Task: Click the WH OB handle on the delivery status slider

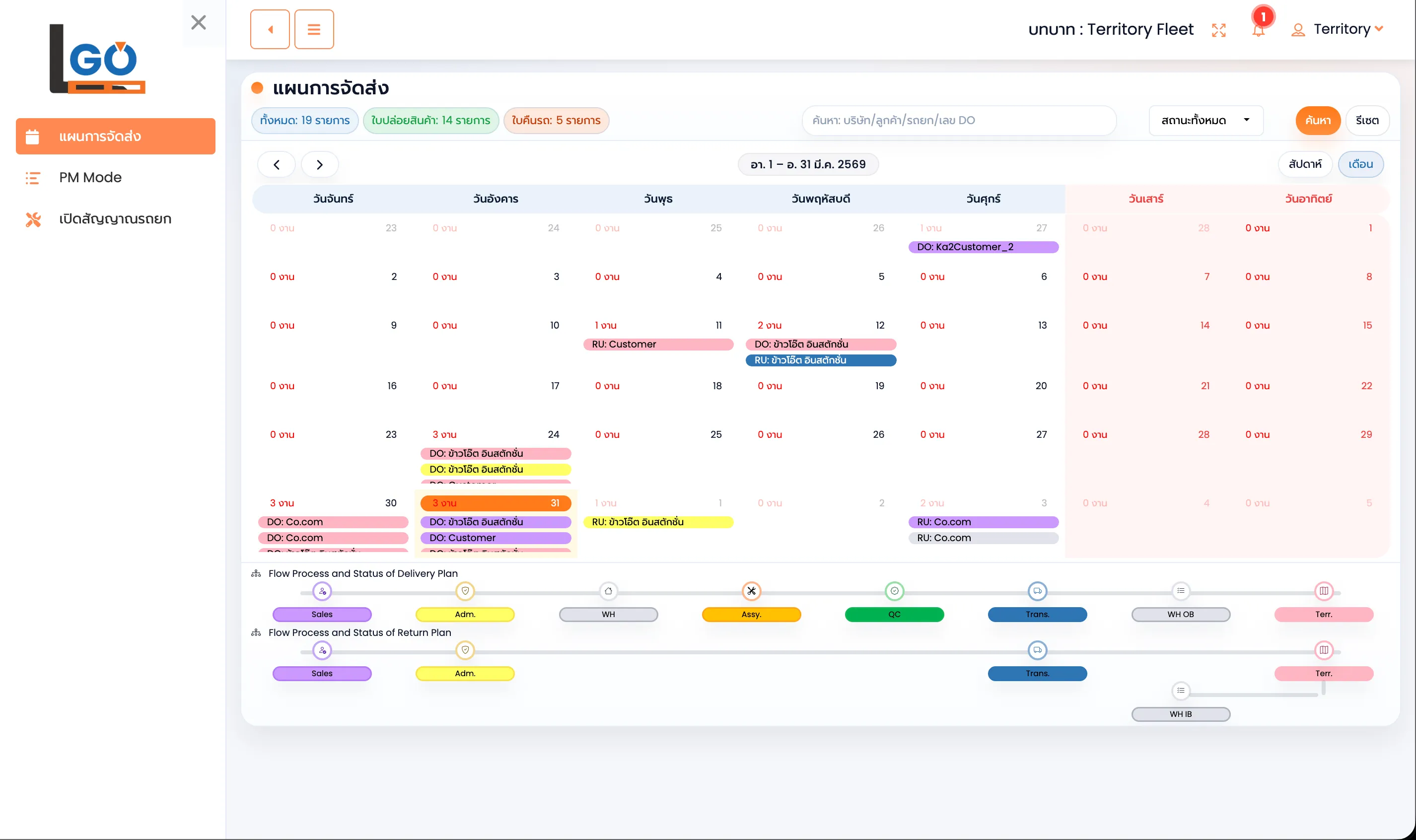Action: click(1181, 590)
